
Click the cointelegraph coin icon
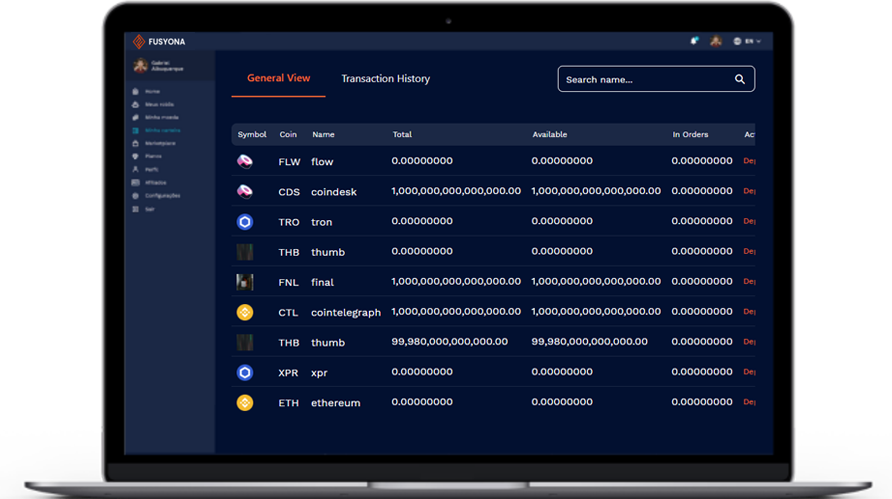coord(245,312)
